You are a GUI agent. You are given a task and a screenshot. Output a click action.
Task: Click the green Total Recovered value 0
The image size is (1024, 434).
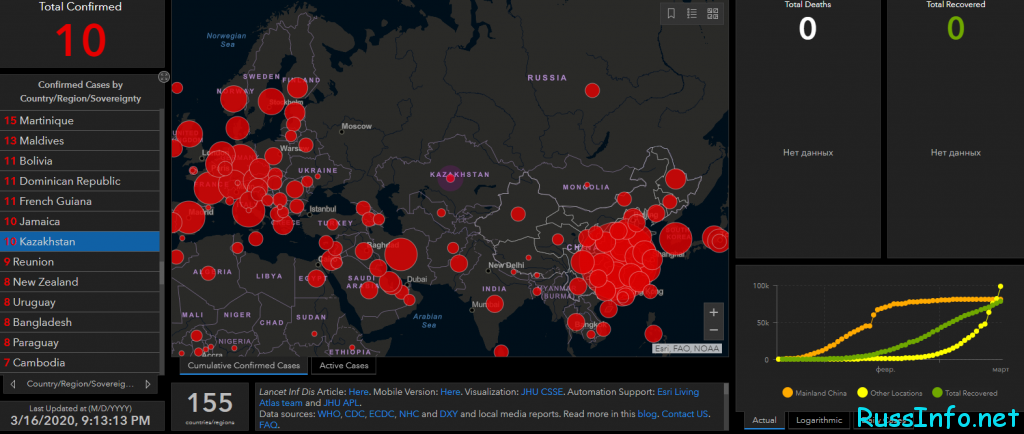(x=955, y=29)
